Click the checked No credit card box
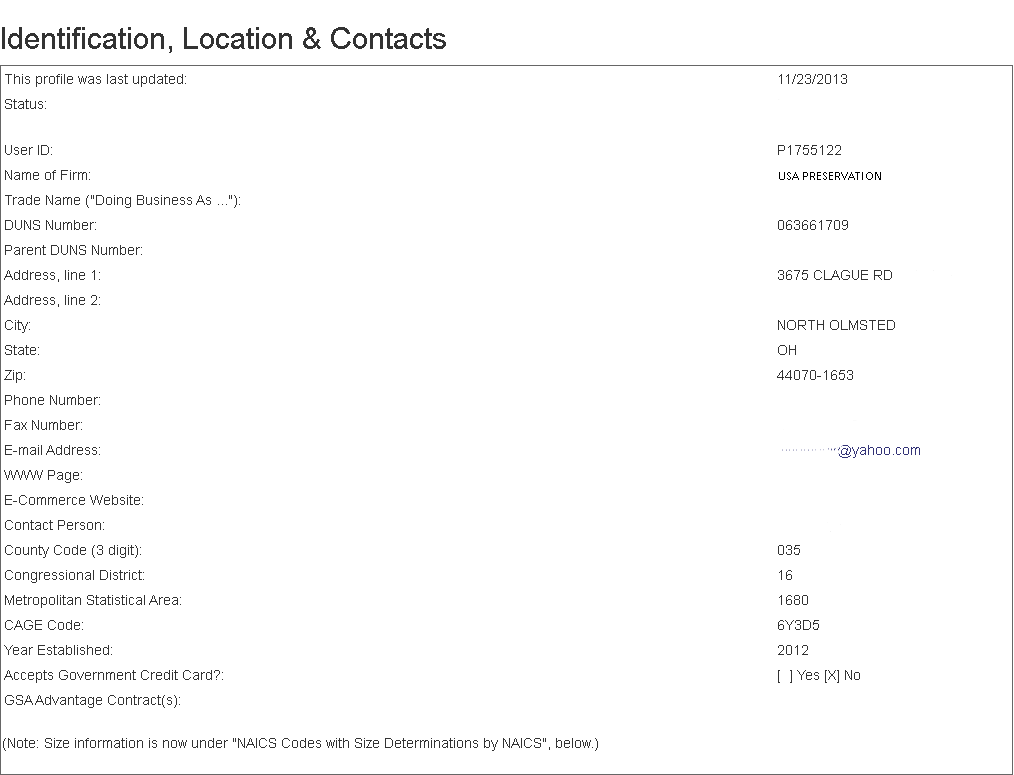This screenshot has width=1014, height=775. click(x=831, y=675)
